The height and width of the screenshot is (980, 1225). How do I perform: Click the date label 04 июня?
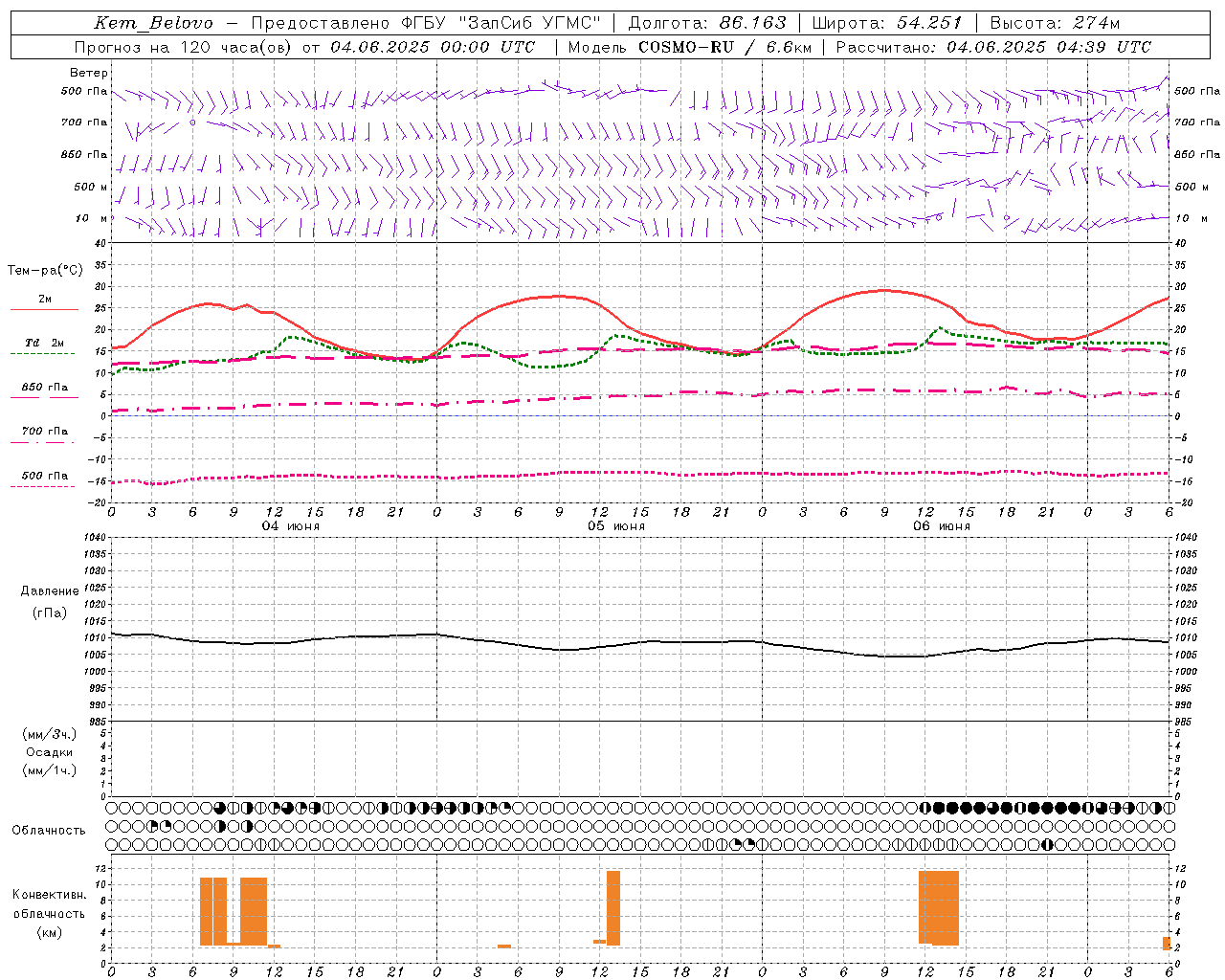(291, 526)
